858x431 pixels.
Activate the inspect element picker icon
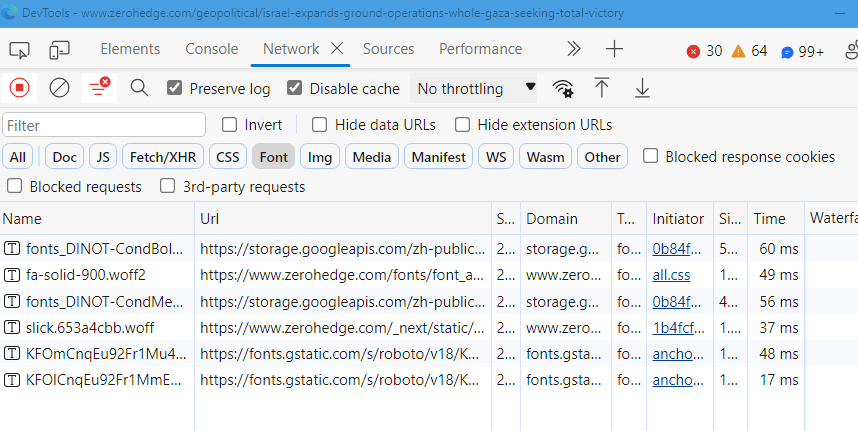[20, 50]
